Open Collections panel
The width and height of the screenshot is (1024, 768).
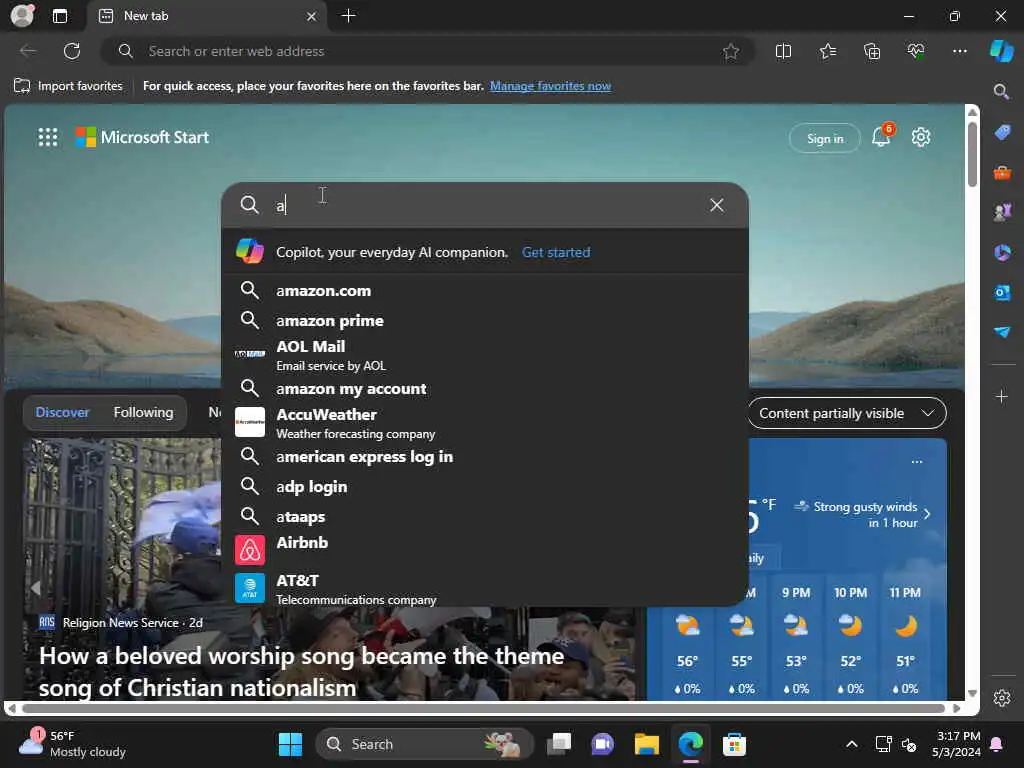tap(872, 51)
